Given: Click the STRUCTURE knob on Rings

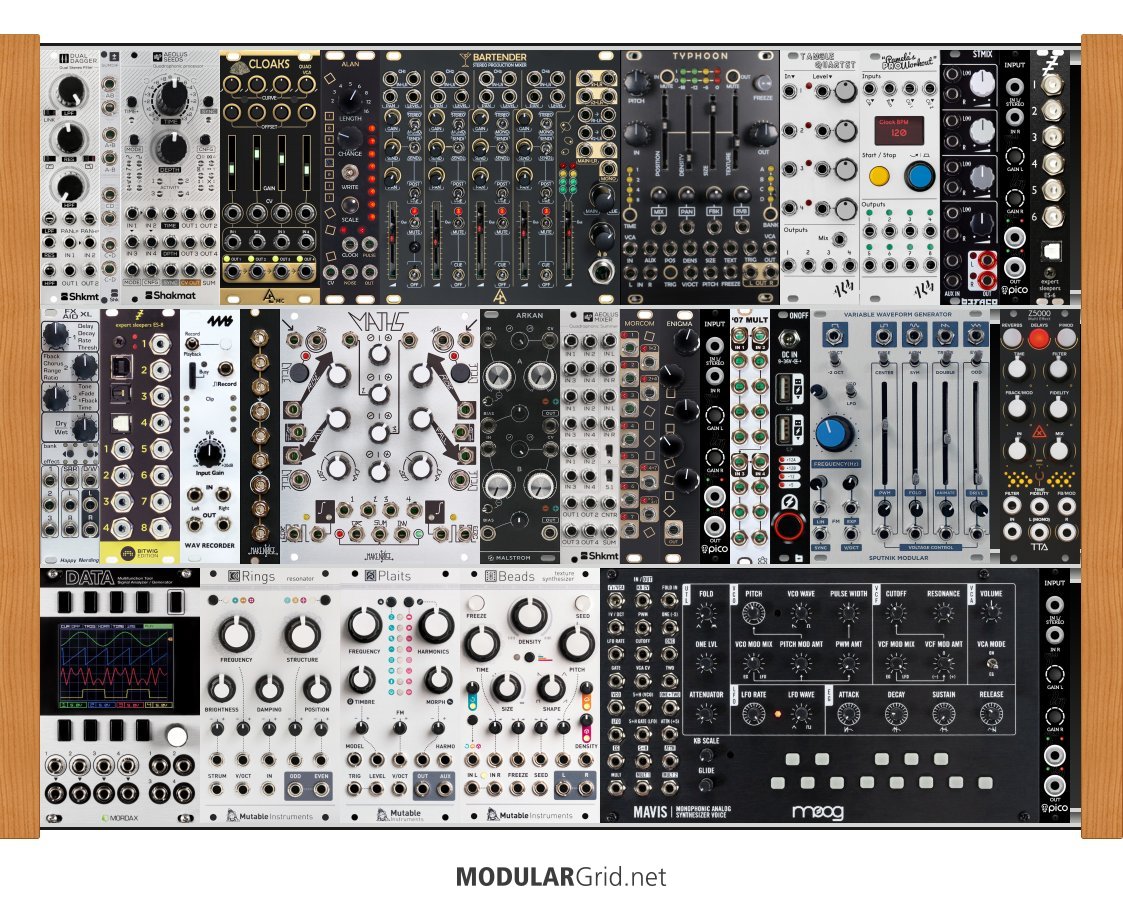Looking at the screenshot, I should pyautogui.click(x=302, y=634).
